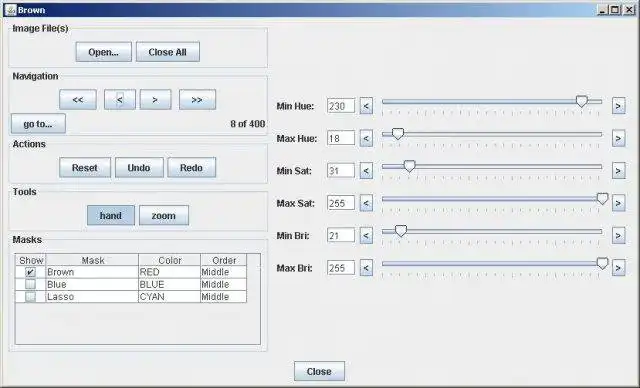The image size is (640, 388).
Task: Click the Close All button
Action: pos(168,52)
